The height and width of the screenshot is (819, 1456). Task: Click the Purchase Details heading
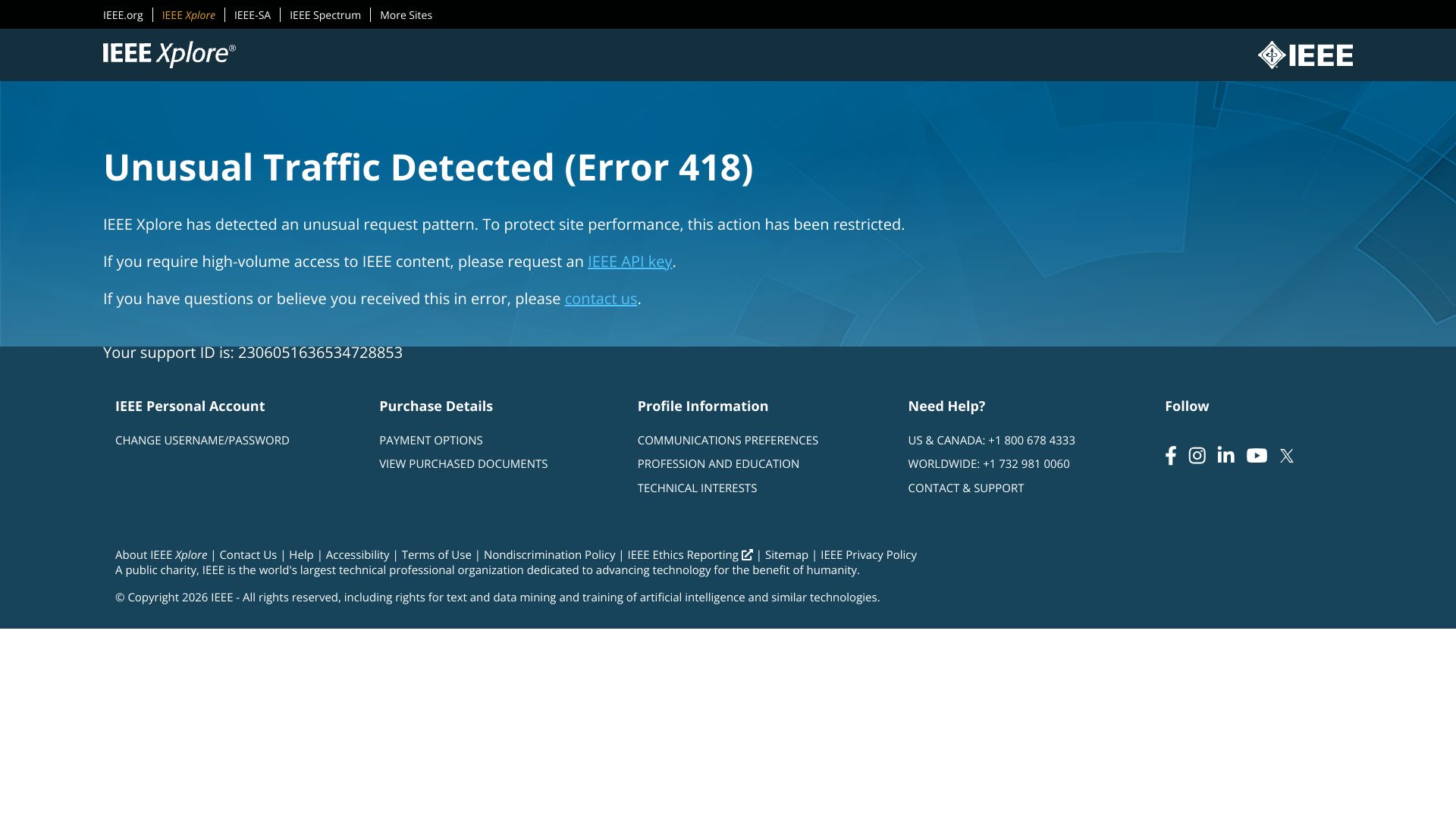(x=436, y=406)
